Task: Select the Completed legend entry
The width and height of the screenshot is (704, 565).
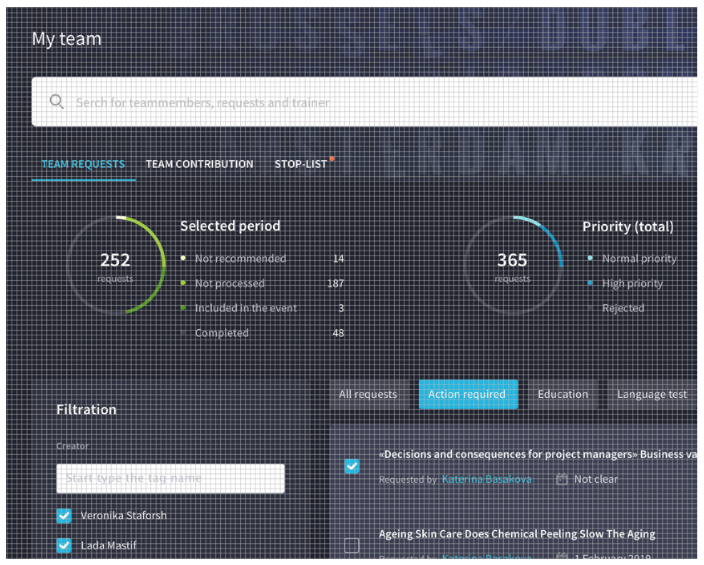Action: 221,333
